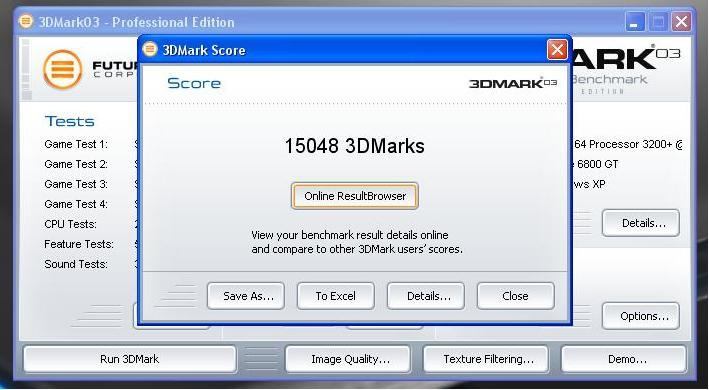This screenshot has height=390, width=709.
Task: Minimize the 3DMark03 main window
Action: (635, 22)
